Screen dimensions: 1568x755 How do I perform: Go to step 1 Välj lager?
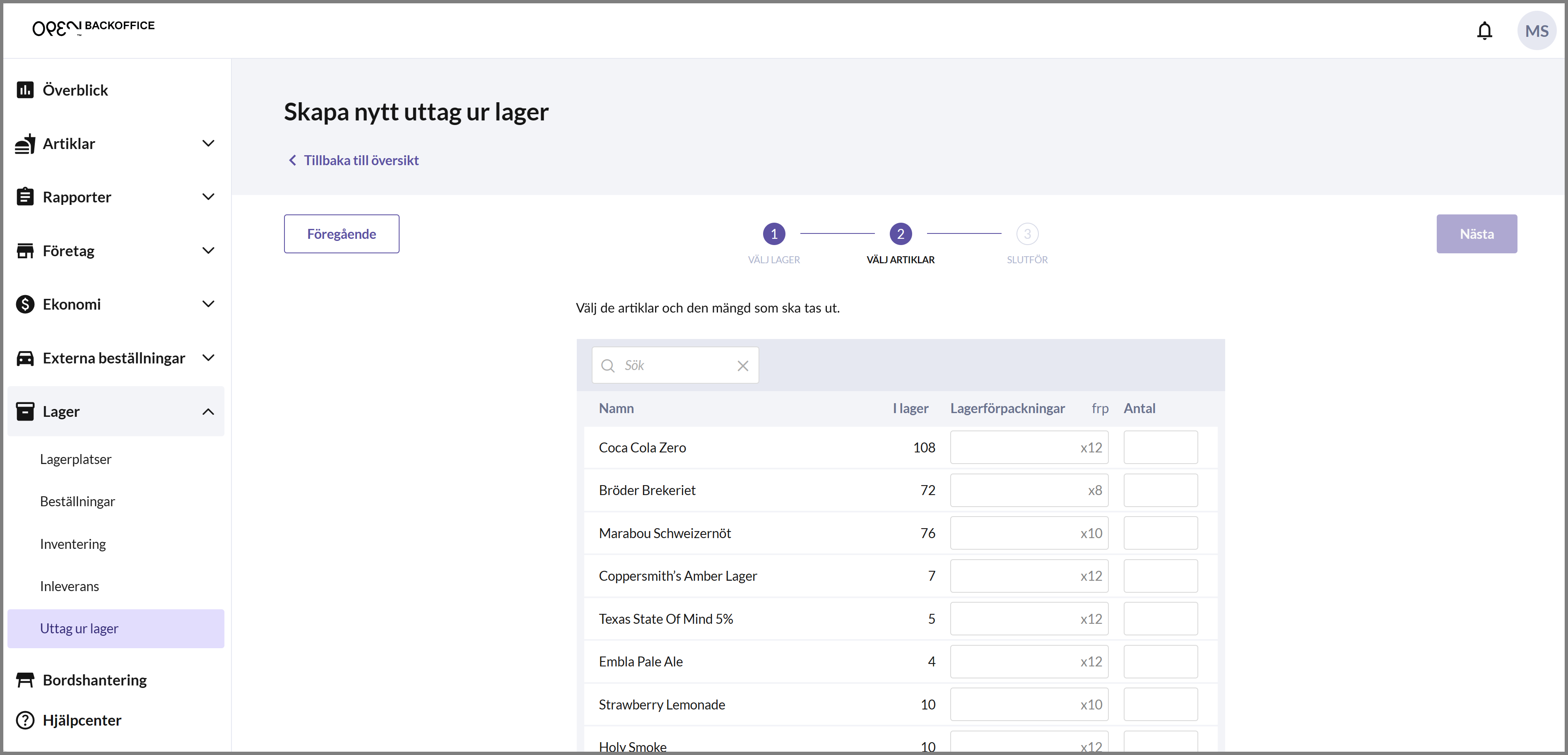point(774,233)
